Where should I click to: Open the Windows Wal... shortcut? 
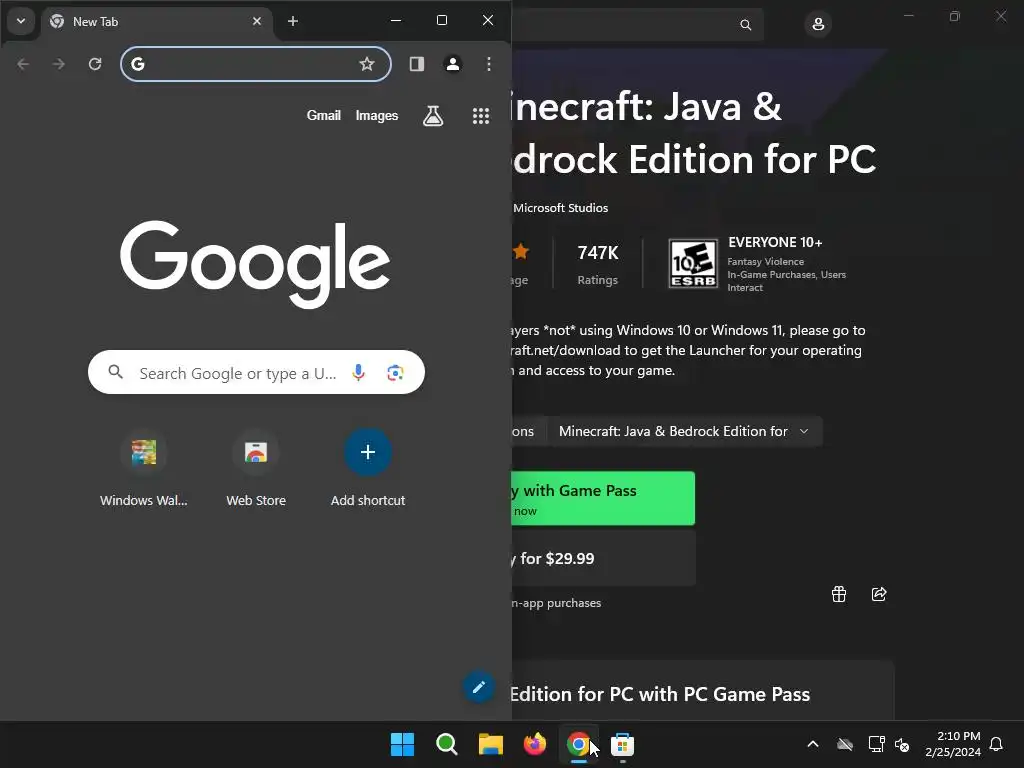point(144,469)
